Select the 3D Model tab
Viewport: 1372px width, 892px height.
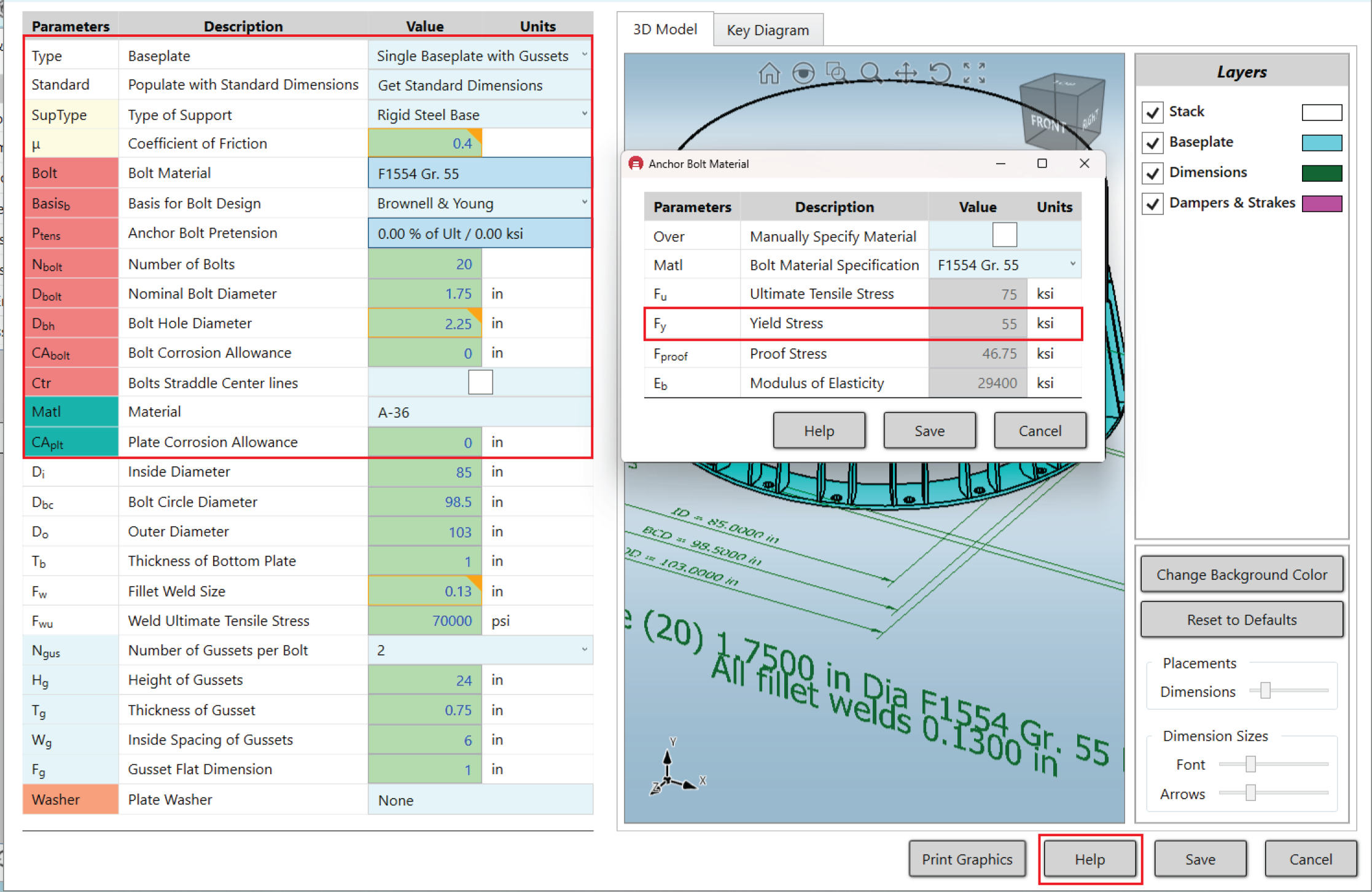665,29
